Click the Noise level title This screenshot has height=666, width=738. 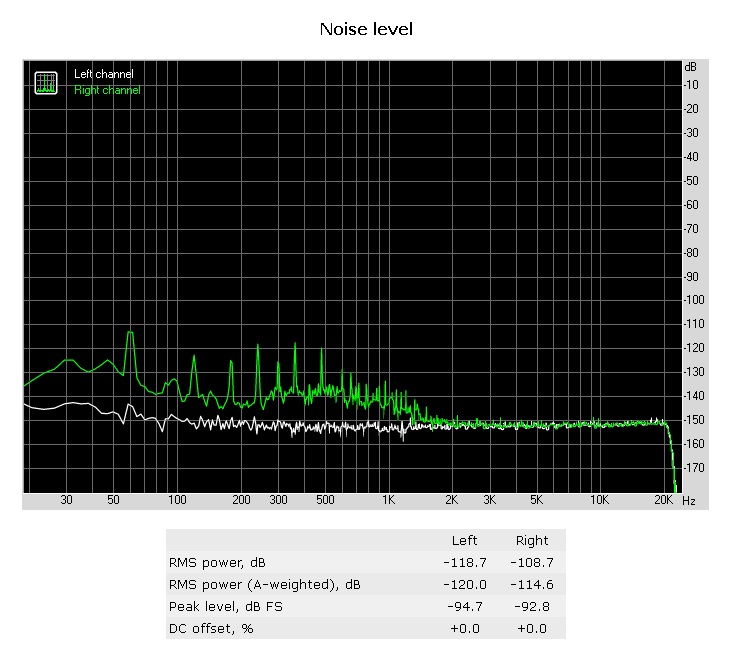(x=366, y=29)
